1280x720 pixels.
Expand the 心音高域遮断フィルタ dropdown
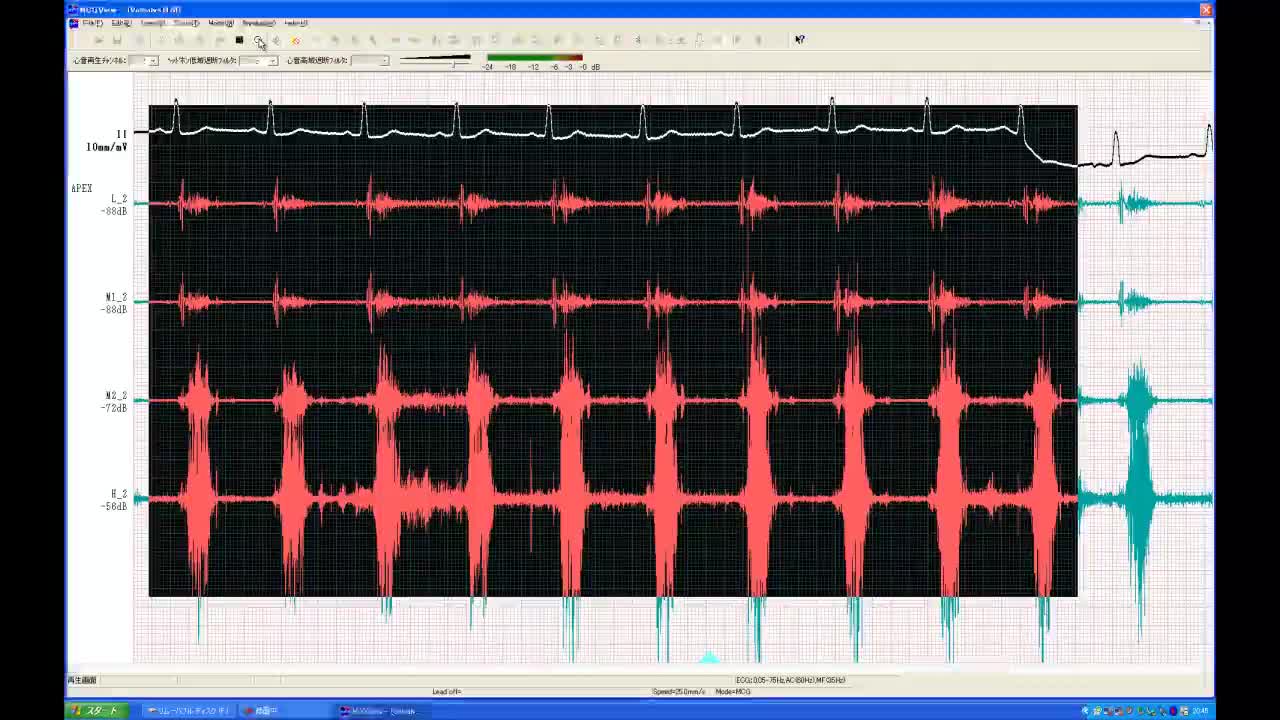[x=383, y=61]
